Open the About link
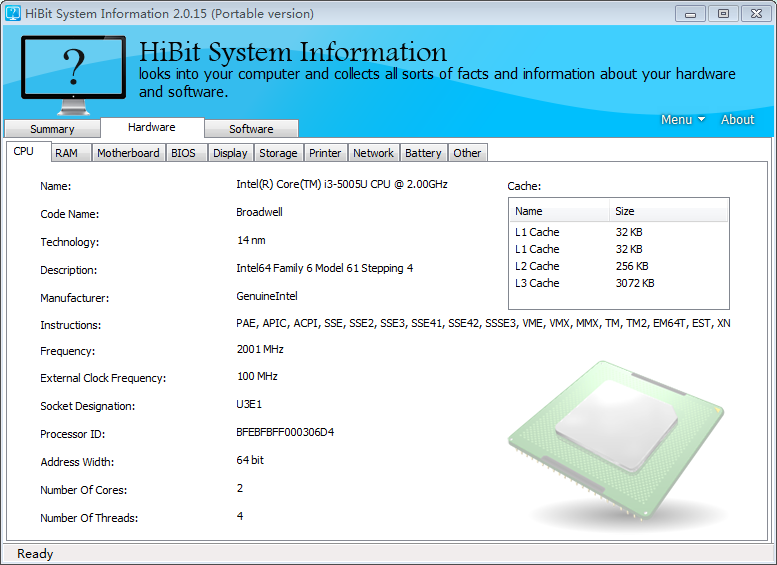The height and width of the screenshot is (565, 777). 737,120
